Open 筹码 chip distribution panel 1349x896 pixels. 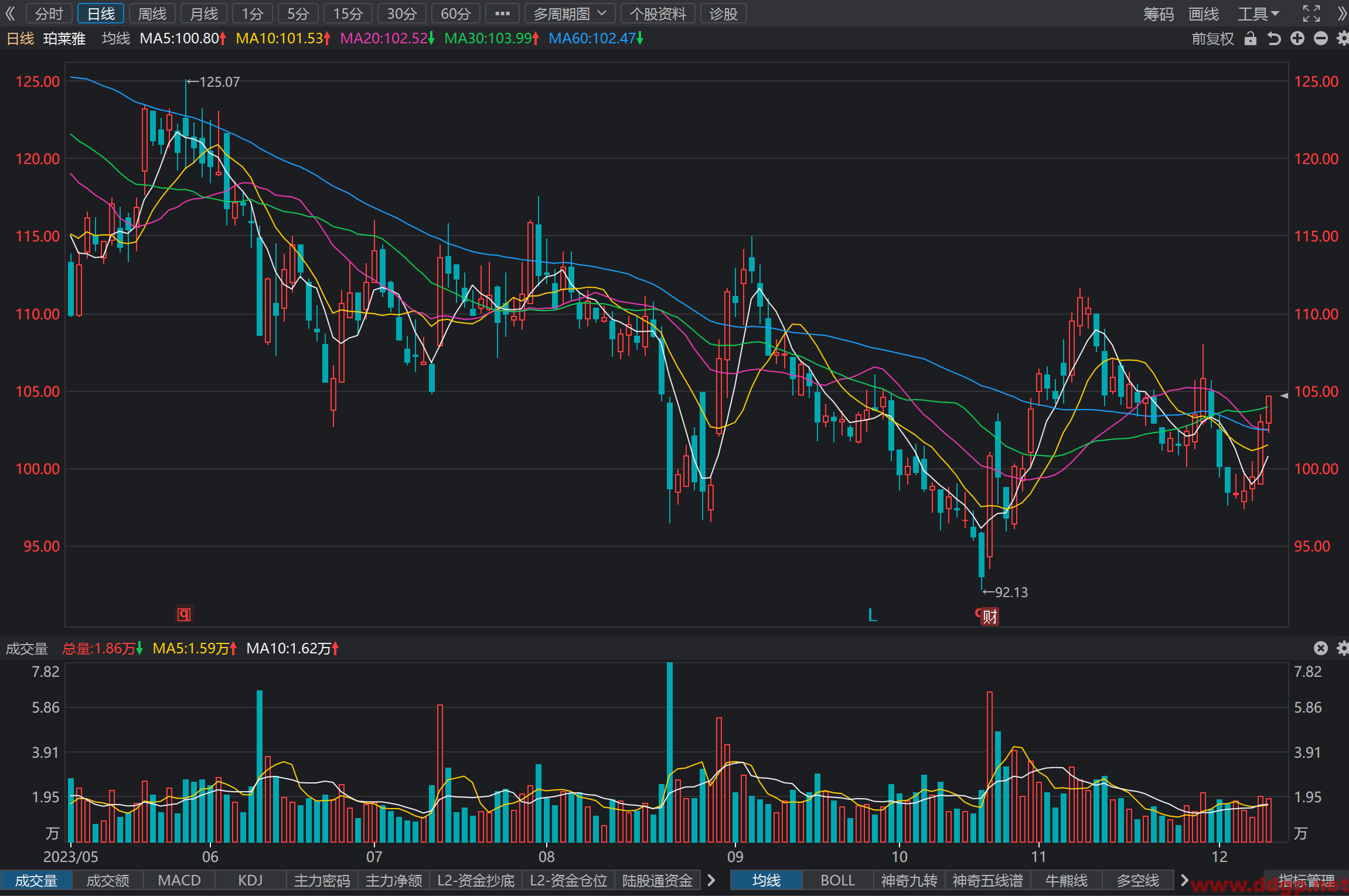[x=1158, y=13]
